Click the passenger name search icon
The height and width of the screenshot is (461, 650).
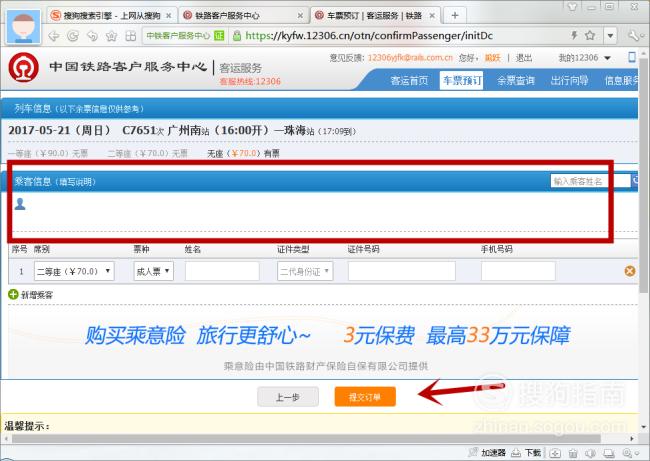[x=635, y=181]
